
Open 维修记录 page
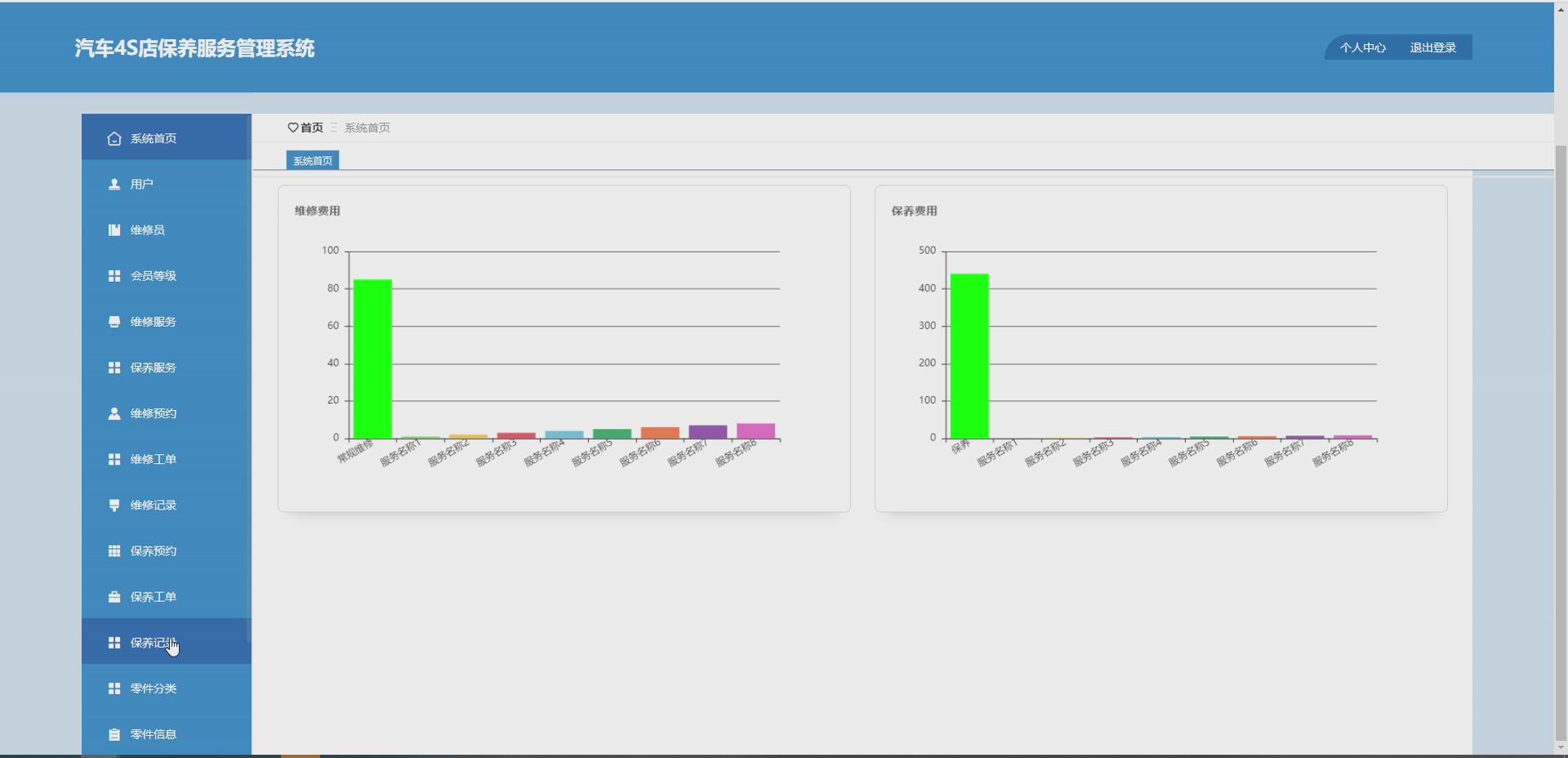coord(166,505)
